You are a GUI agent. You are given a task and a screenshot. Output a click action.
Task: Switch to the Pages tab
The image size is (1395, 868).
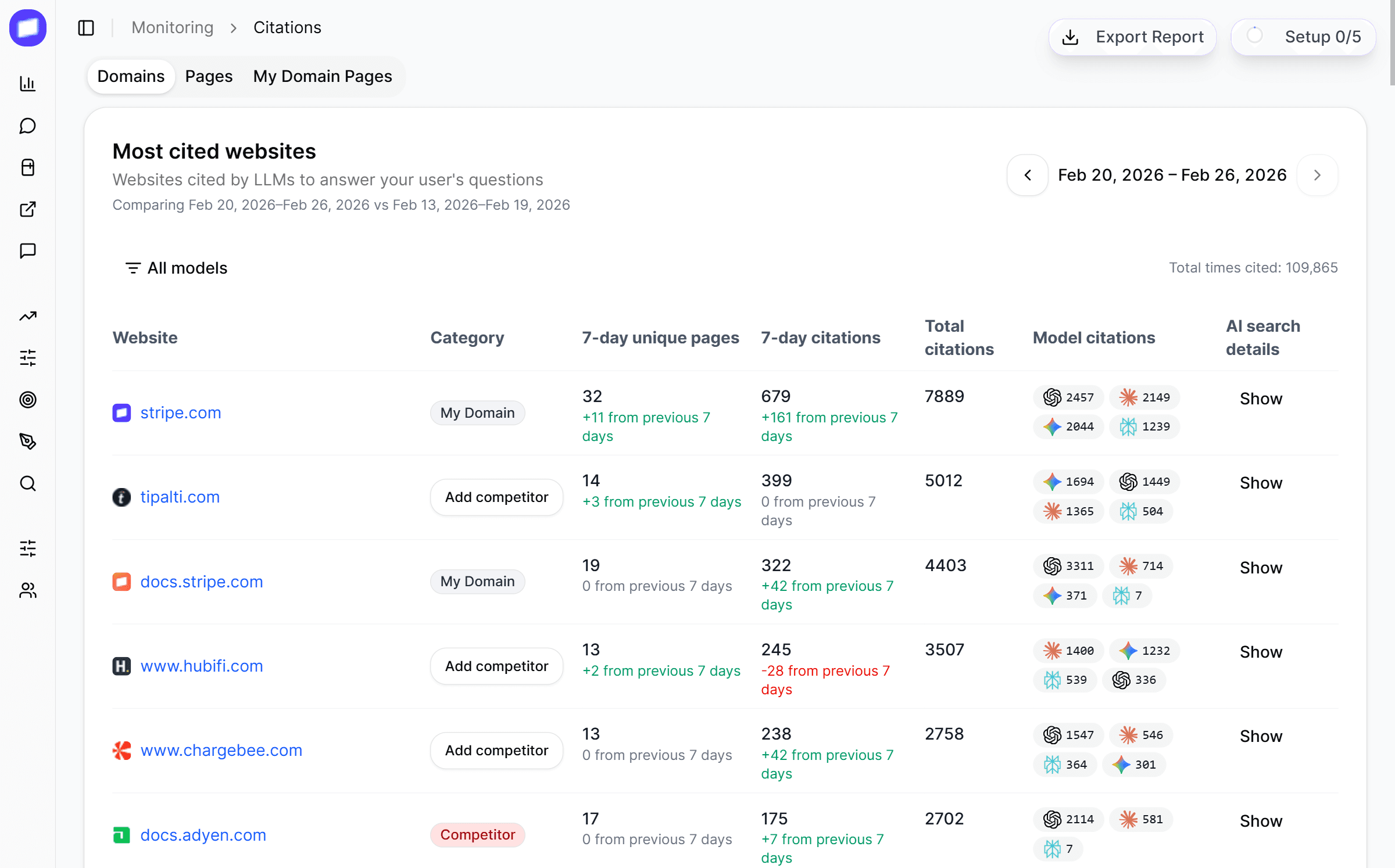[209, 76]
